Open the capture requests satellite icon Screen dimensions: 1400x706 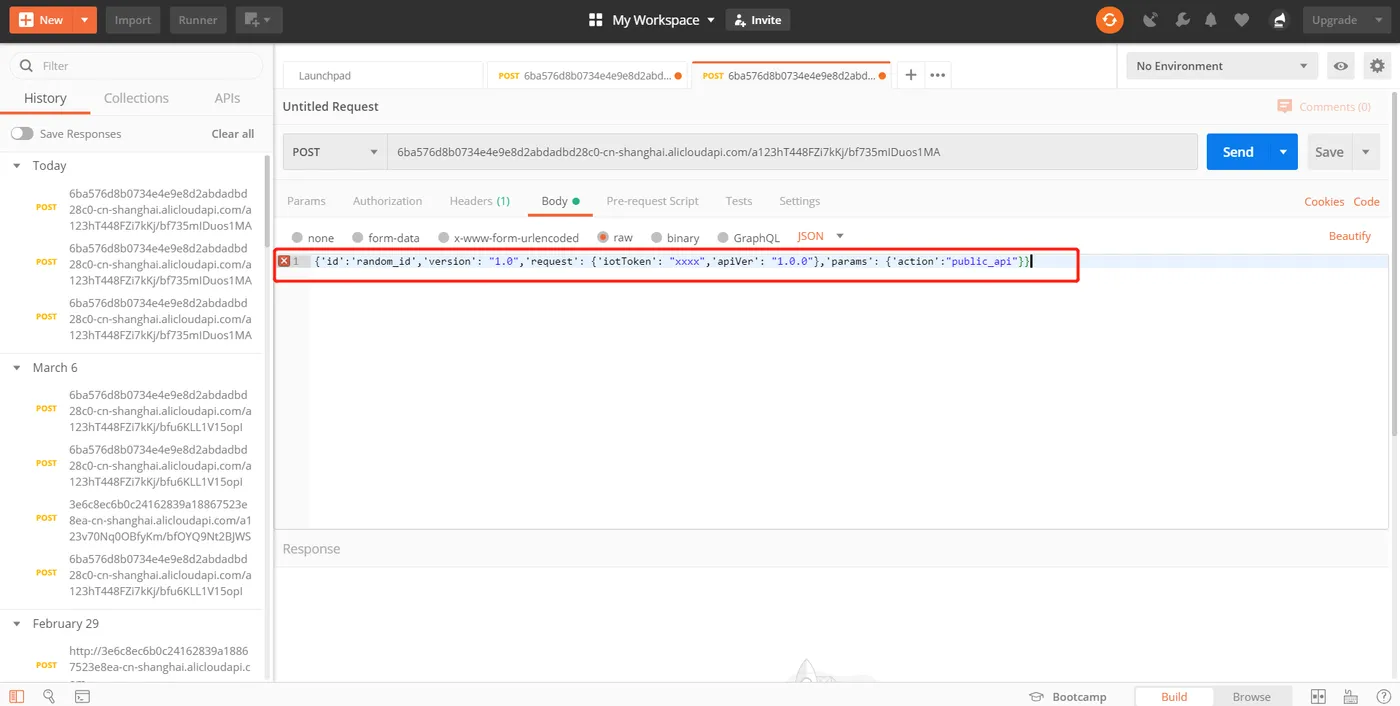[1150, 20]
